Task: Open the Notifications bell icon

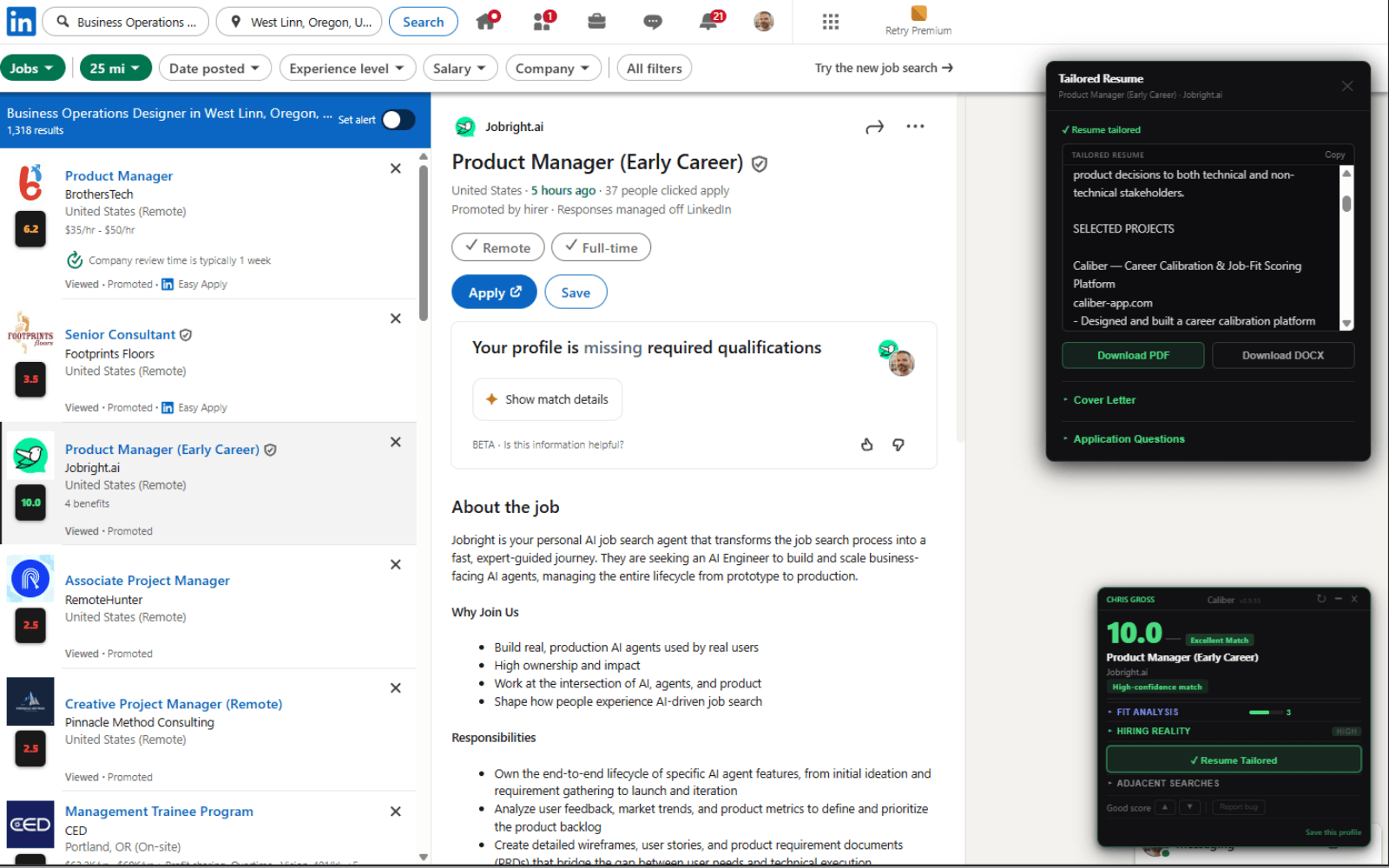Action: 708,22
